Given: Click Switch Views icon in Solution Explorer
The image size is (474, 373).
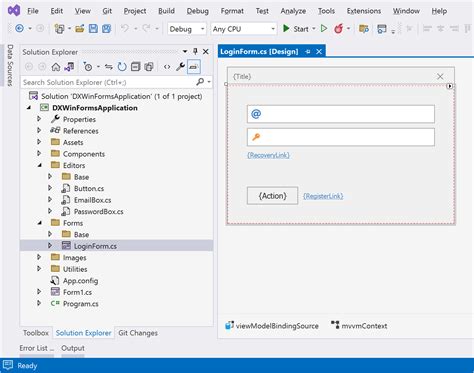Looking at the screenshot, I should (69, 67).
